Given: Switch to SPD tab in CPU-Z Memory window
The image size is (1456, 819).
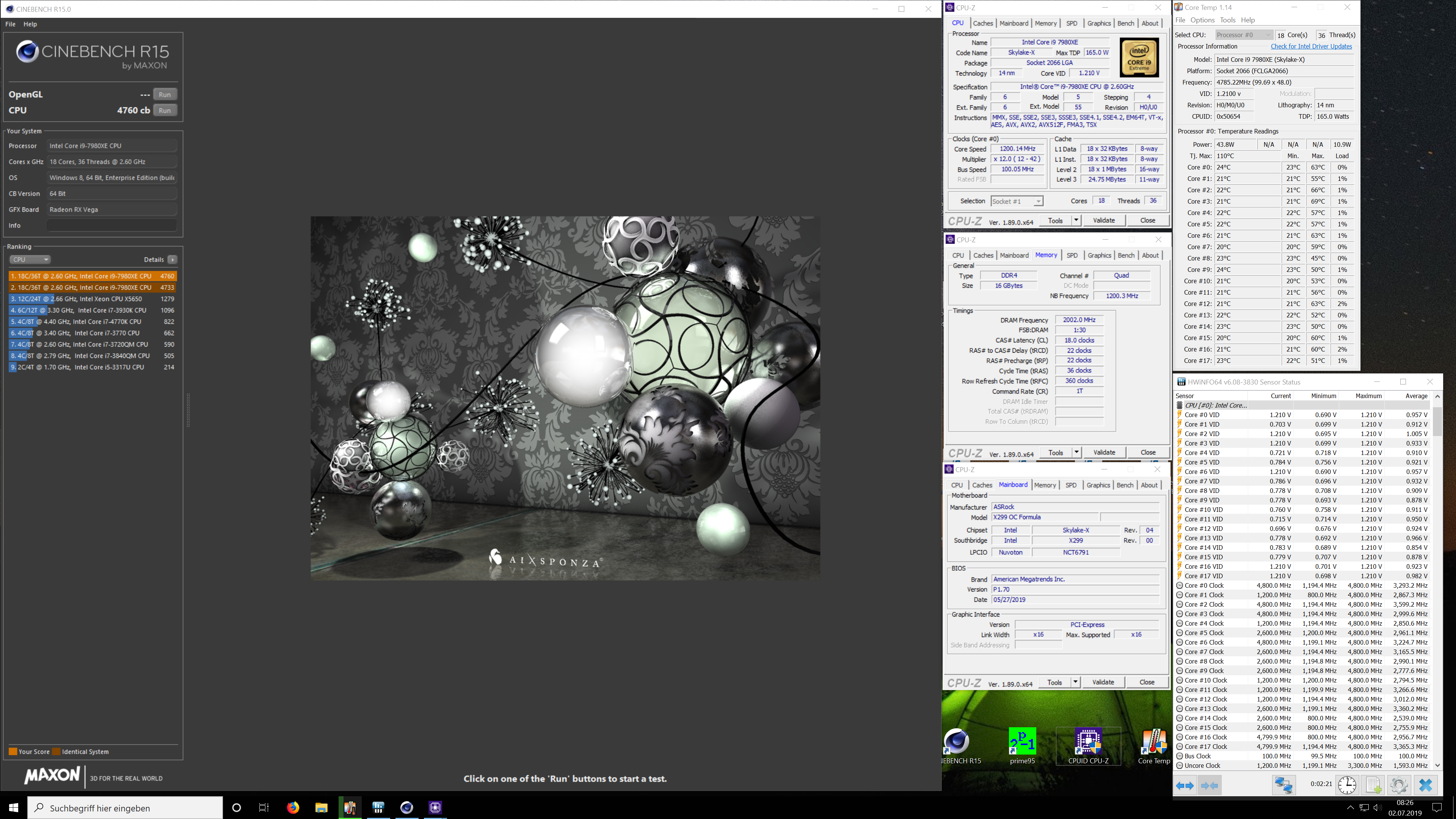Looking at the screenshot, I should pos(1072,256).
